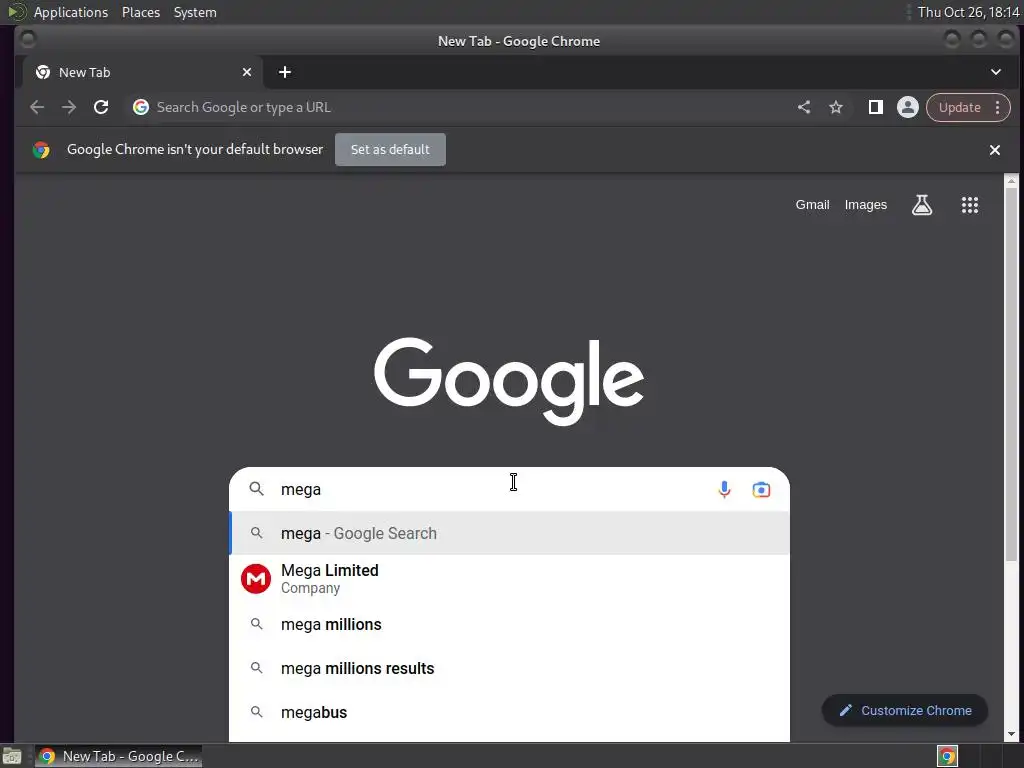This screenshot has width=1024, height=768.
Task: Open the Places menu
Action: tap(140, 12)
